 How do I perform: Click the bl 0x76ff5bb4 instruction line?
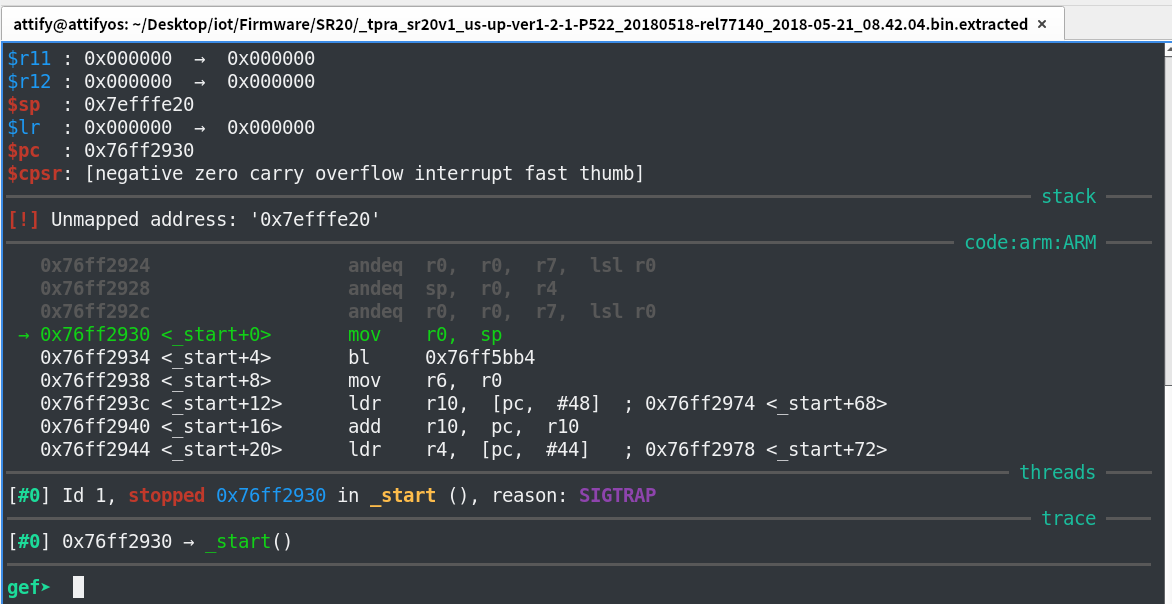click(288, 358)
